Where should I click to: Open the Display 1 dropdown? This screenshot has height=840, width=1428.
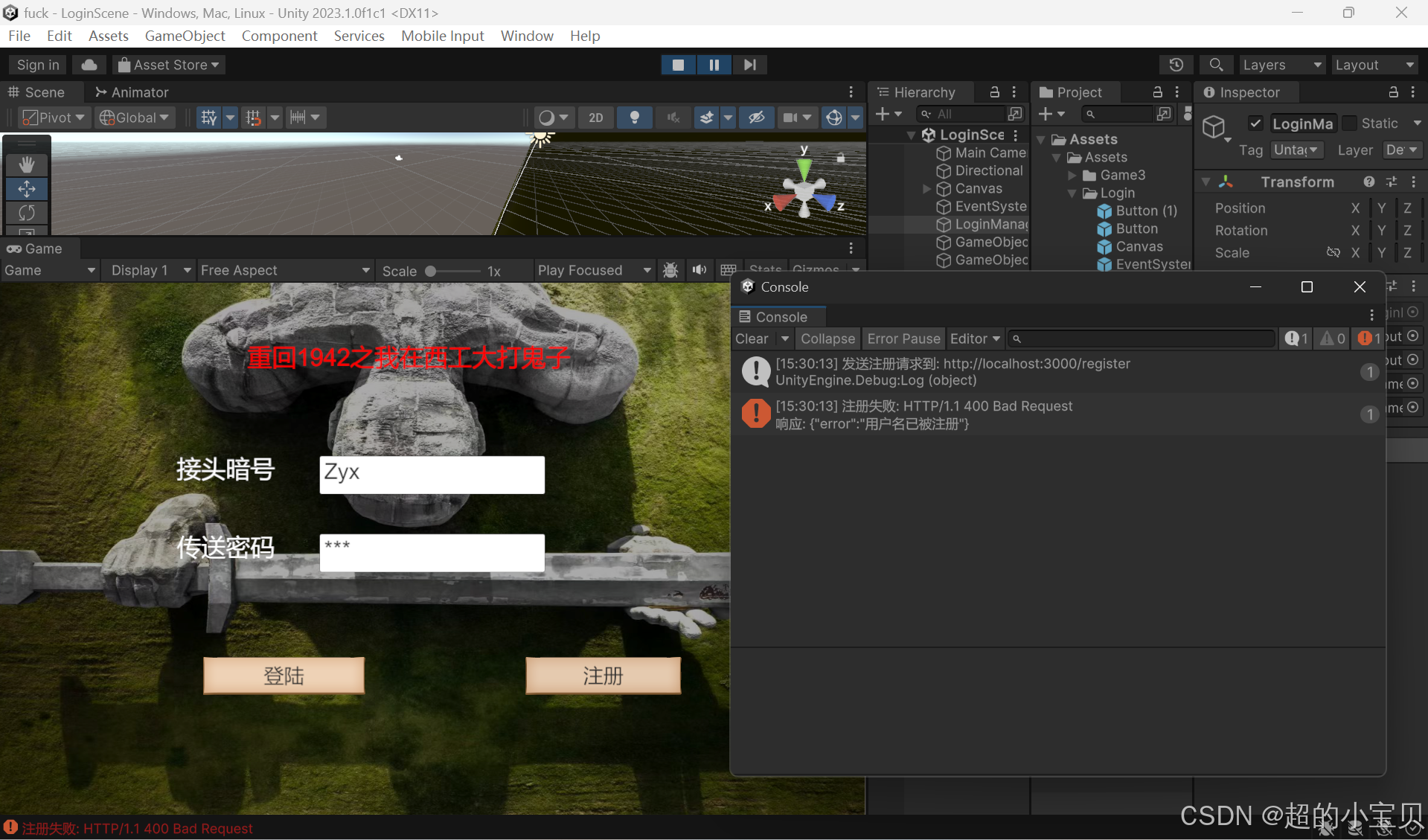click(x=151, y=270)
